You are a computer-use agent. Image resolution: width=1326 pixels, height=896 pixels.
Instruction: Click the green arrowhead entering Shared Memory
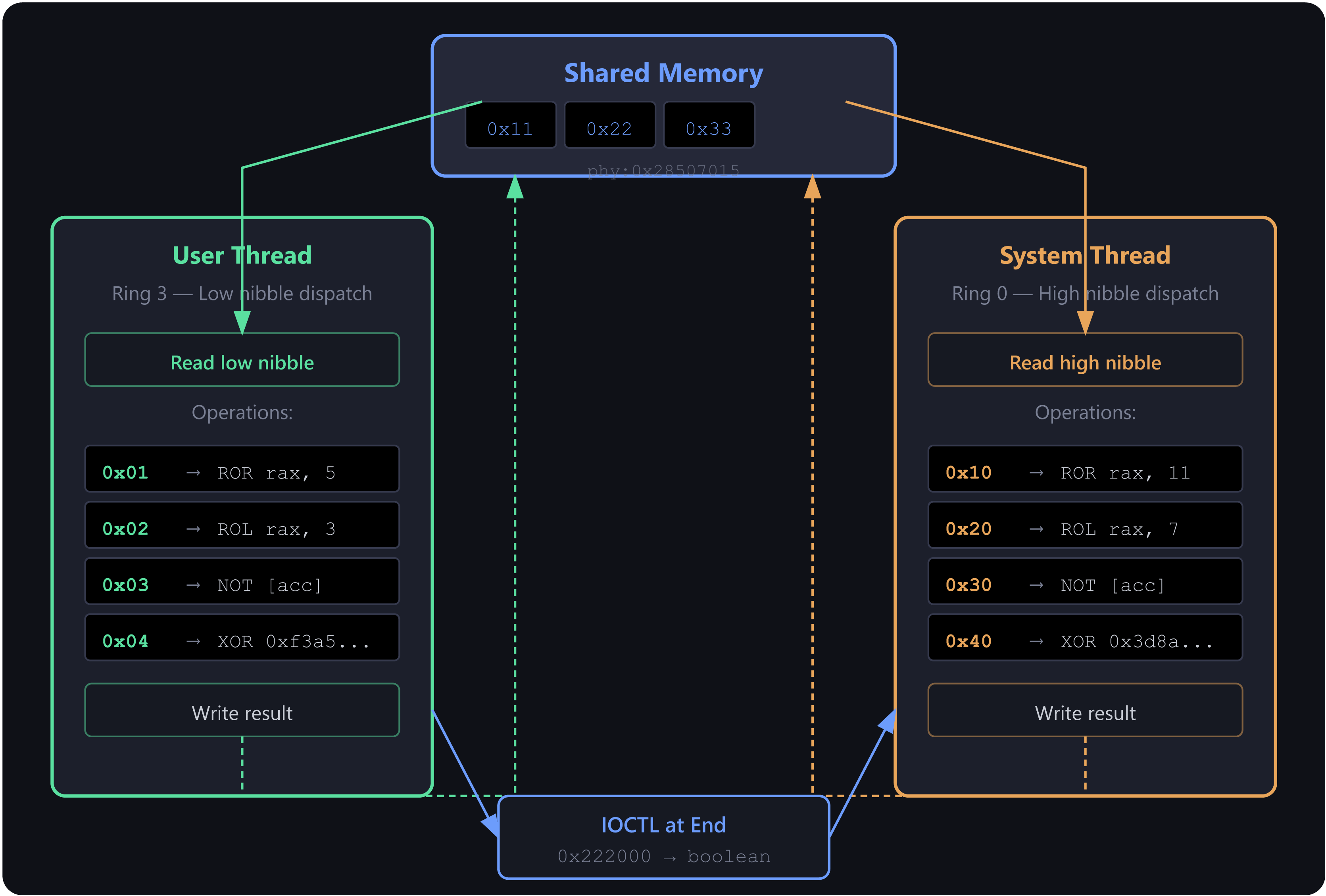(515, 188)
